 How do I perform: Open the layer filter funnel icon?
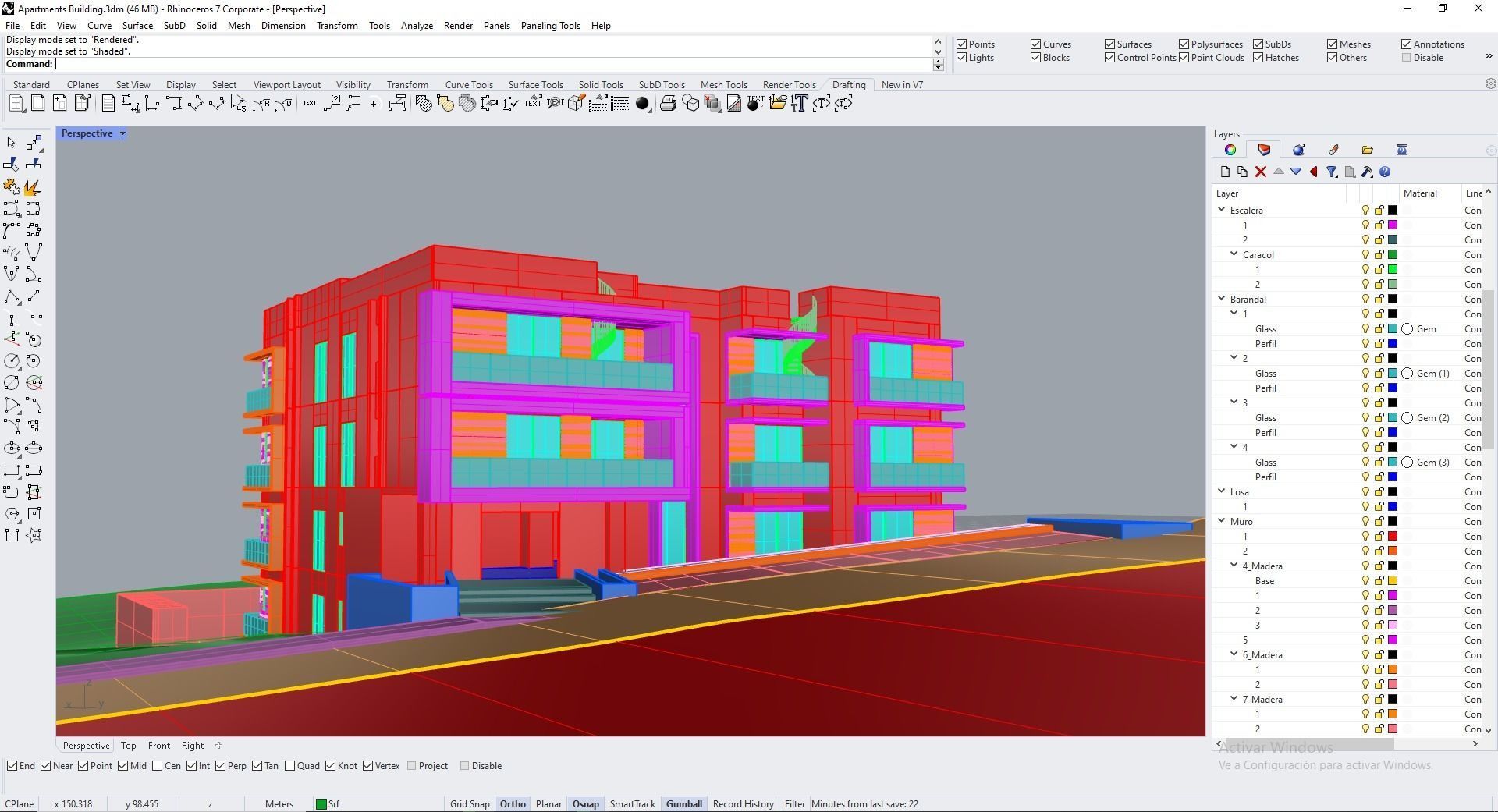tap(1332, 172)
